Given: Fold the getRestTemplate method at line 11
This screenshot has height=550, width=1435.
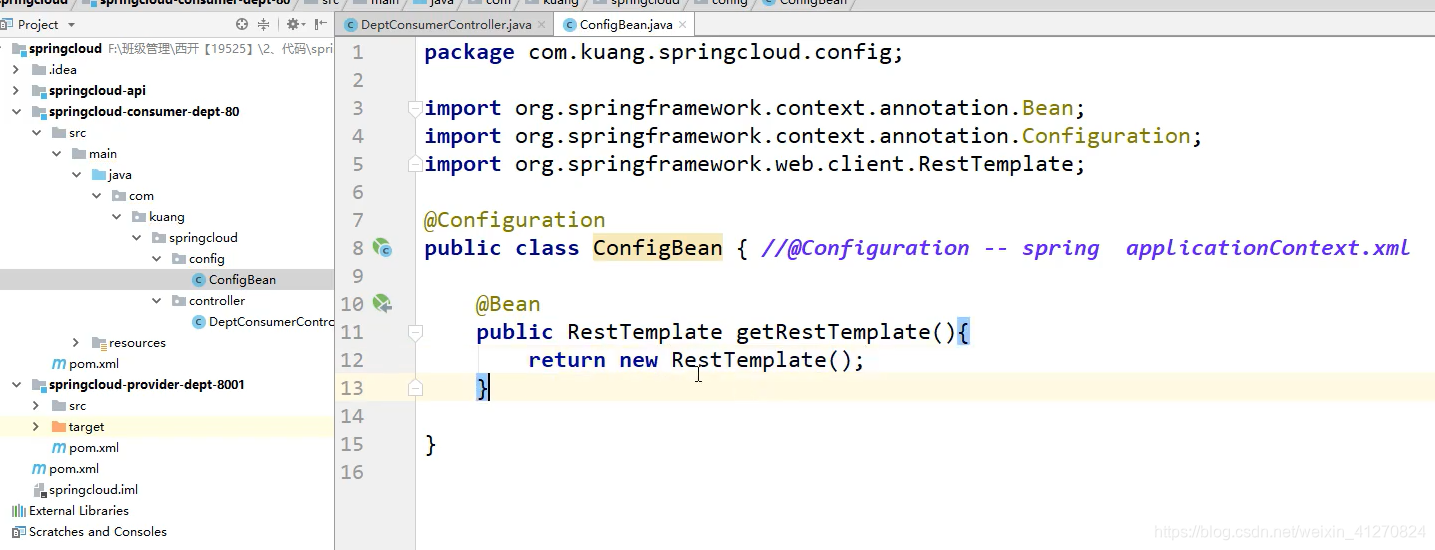Looking at the screenshot, I should (x=416, y=332).
